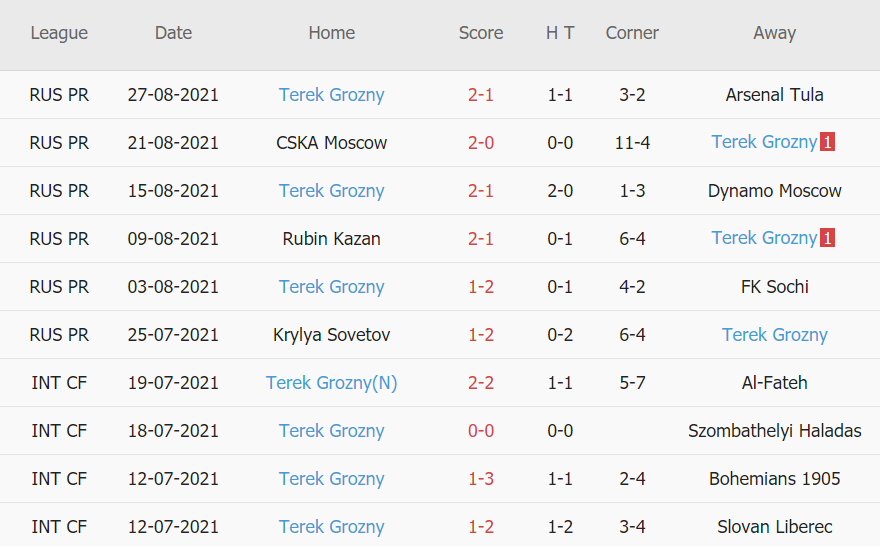Click the 11-4 corner count for CSKA Moscow match
Image resolution: width=880 pixels, height=546 pixels.
click(632, 143)
